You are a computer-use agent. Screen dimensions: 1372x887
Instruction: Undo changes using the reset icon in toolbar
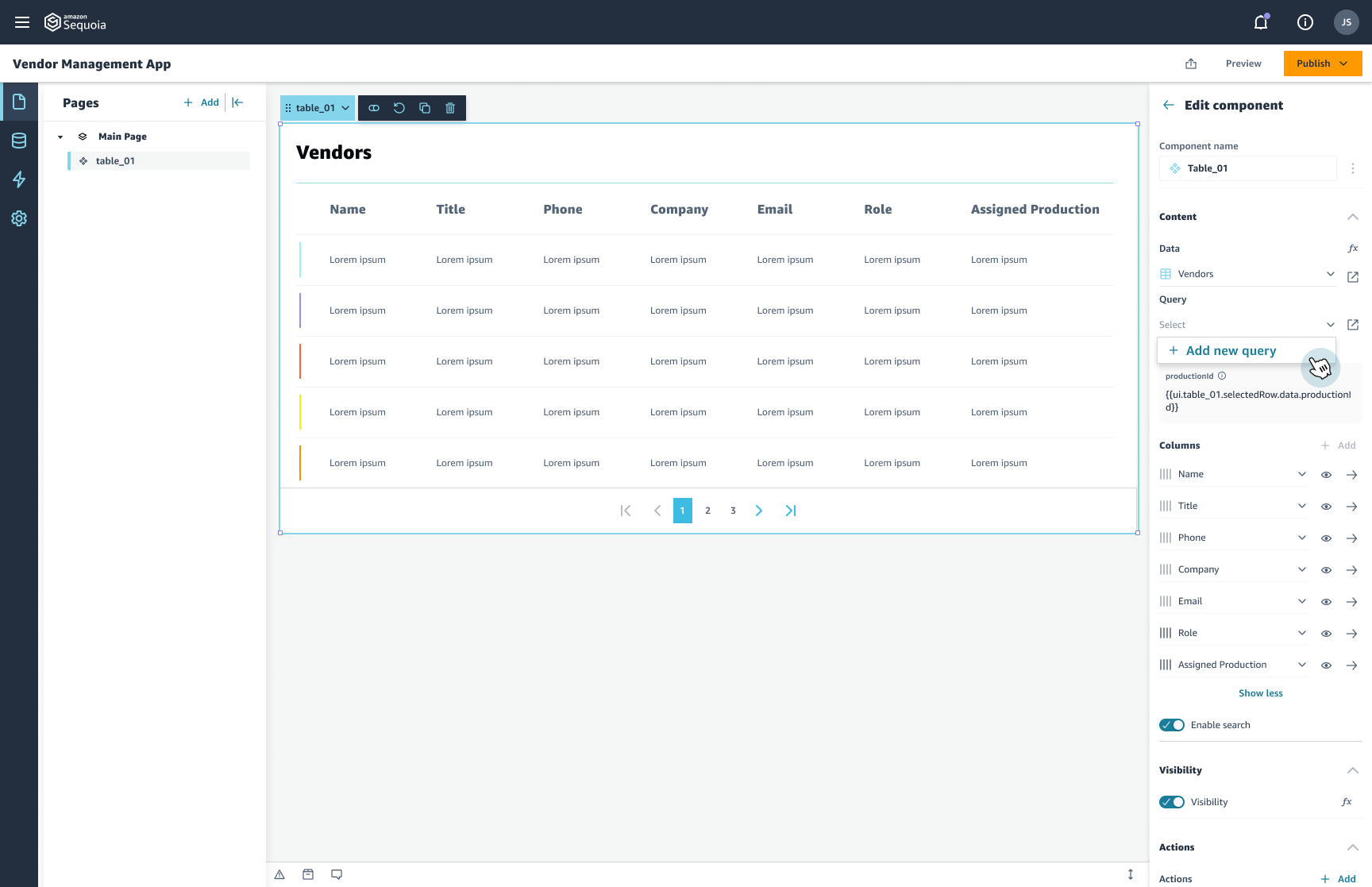point(399,107)
